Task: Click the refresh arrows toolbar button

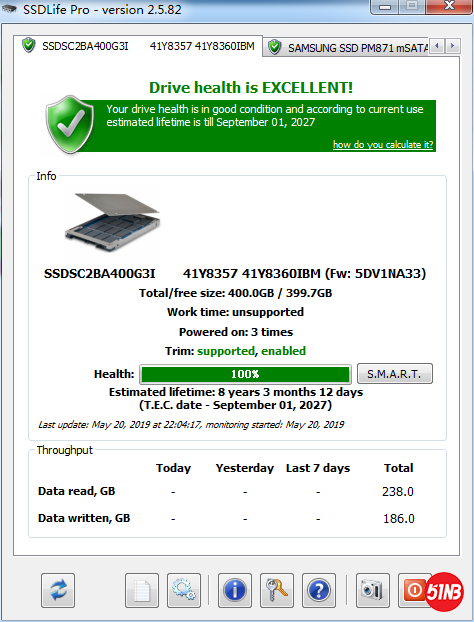Action: click(x=58, y=590)
